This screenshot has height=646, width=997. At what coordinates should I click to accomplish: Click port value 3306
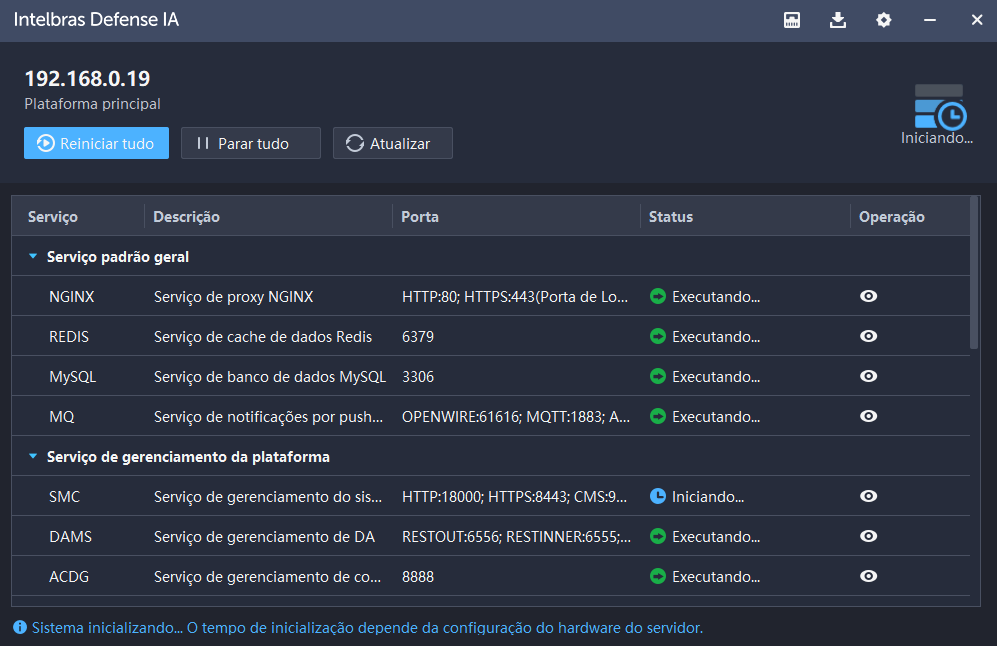(418, 377)
